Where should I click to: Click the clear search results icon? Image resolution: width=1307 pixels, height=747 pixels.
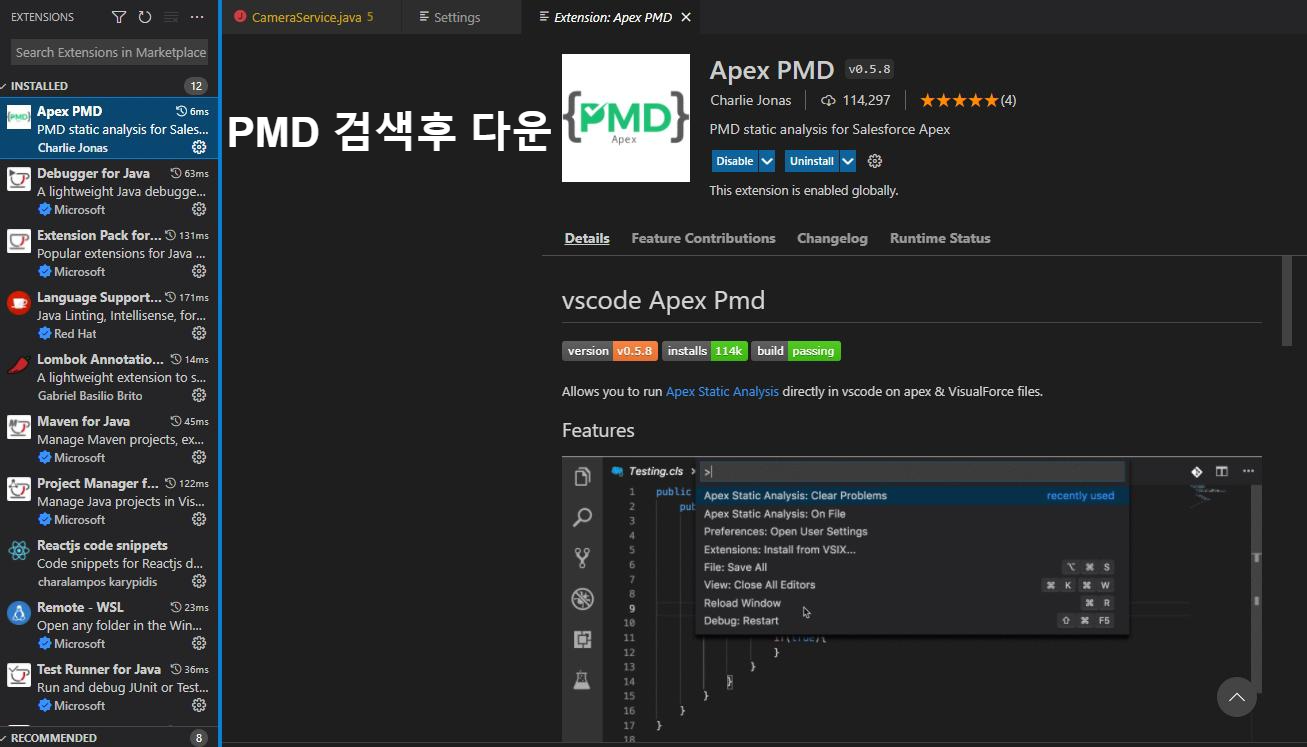(x=171, y=17)
